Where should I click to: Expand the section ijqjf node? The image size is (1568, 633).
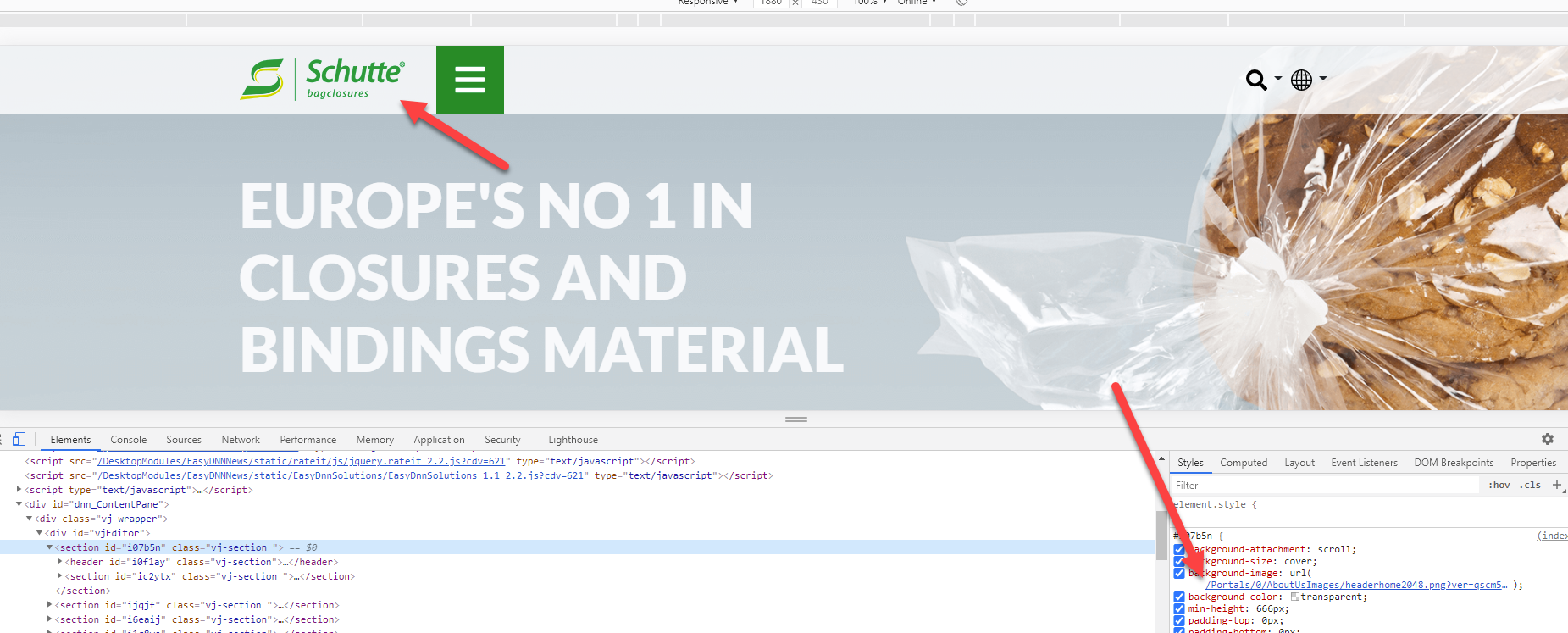pyautogui.click(x=49, y=604)
